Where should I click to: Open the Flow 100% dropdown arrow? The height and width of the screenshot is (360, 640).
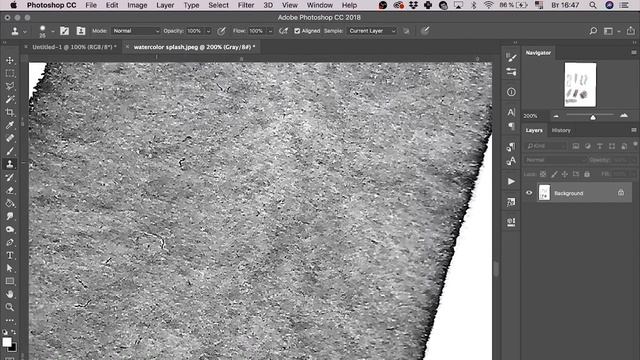[270, 31]
